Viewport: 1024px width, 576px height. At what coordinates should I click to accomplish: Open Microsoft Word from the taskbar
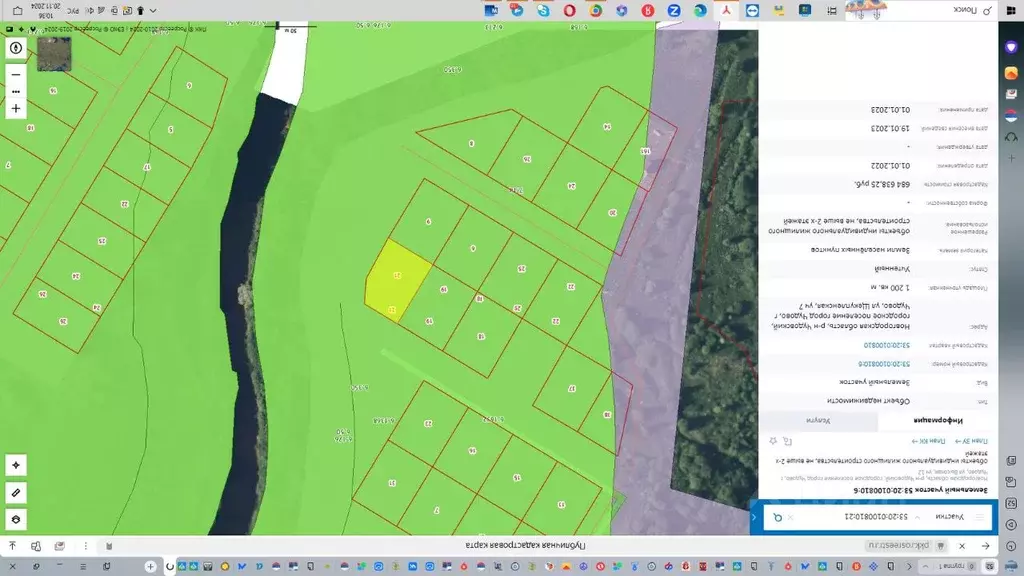[x=491, y=10]
